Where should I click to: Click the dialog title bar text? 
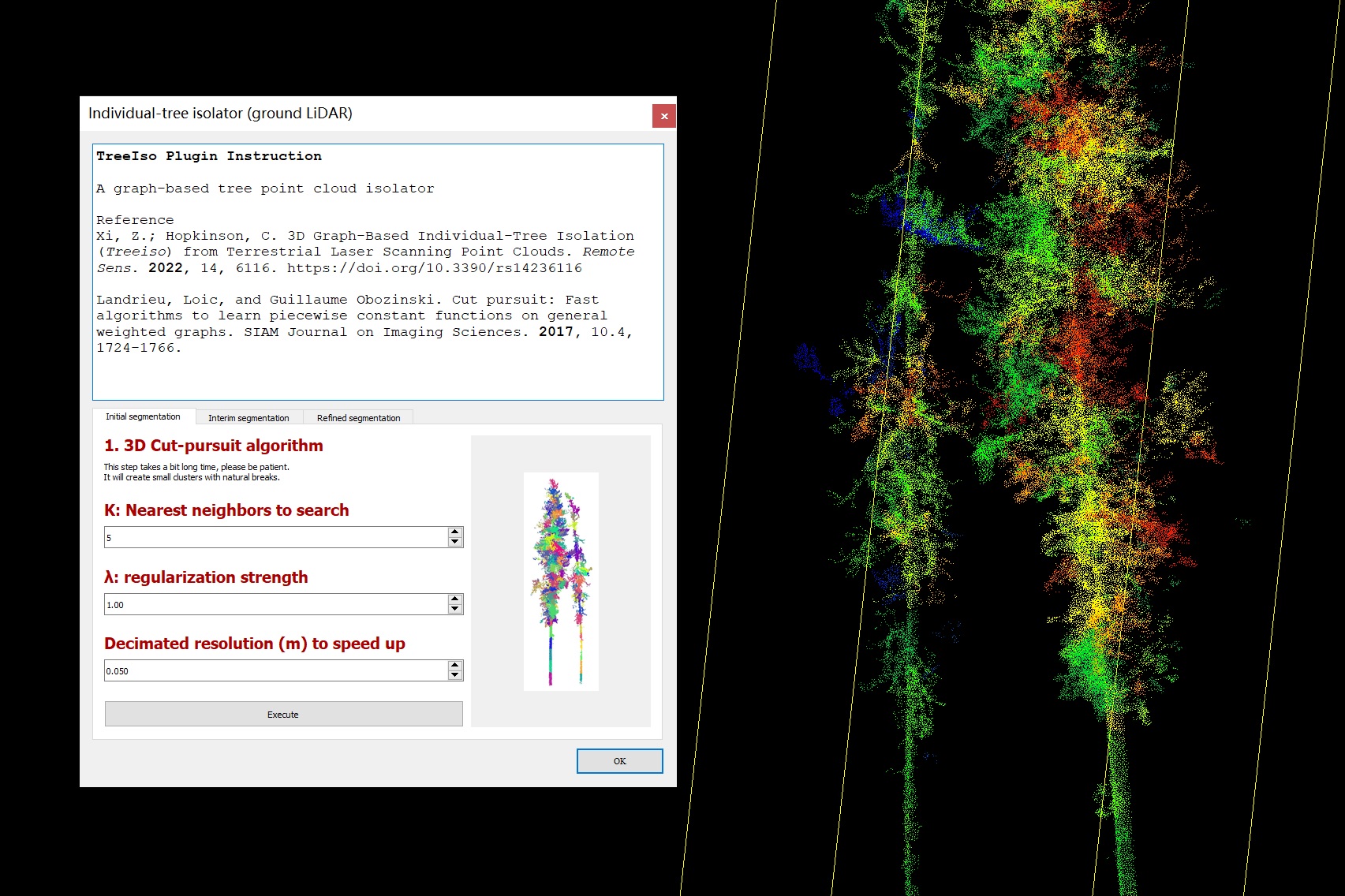(x=220, y=114)
